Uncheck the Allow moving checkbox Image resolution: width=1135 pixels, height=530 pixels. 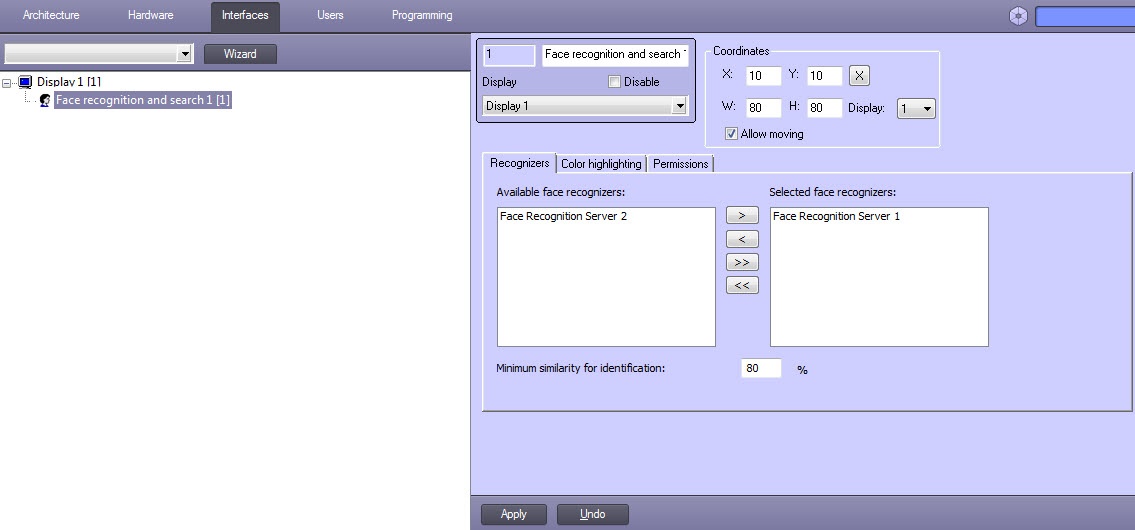(x=731, y=134)
